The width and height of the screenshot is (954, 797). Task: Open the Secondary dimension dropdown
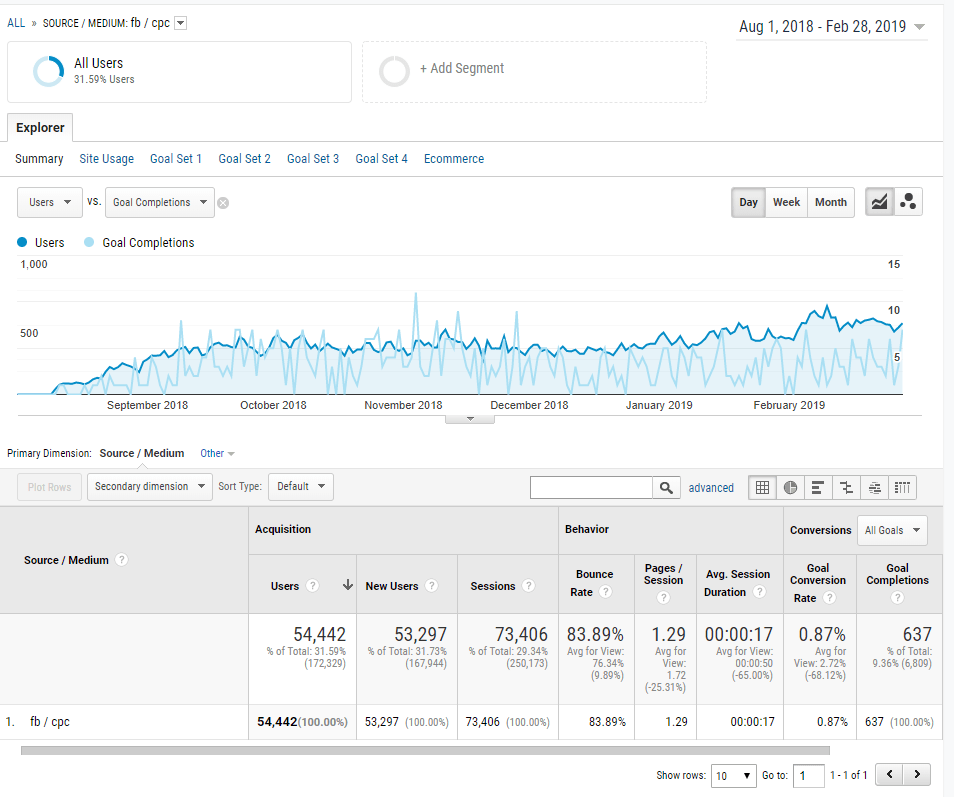[x=150, y=487]
